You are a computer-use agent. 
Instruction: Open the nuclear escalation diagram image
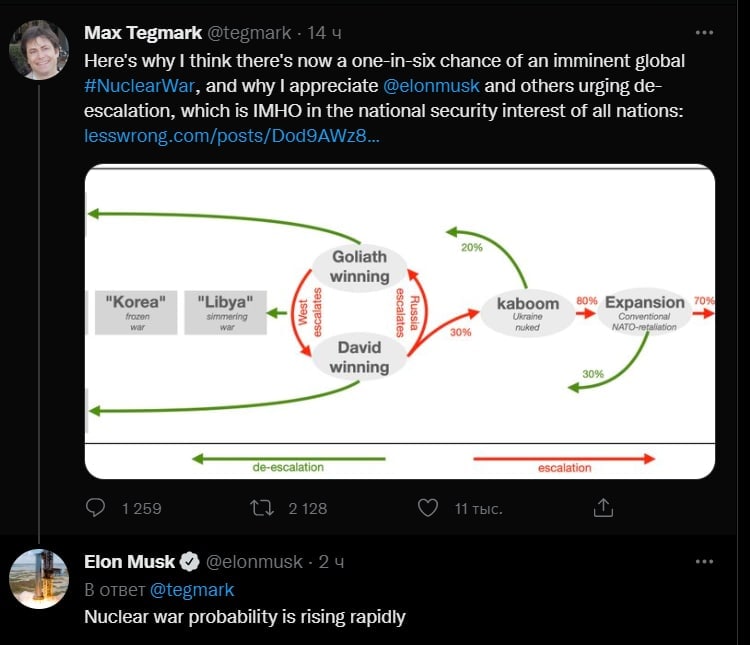(x=400, y=320)
